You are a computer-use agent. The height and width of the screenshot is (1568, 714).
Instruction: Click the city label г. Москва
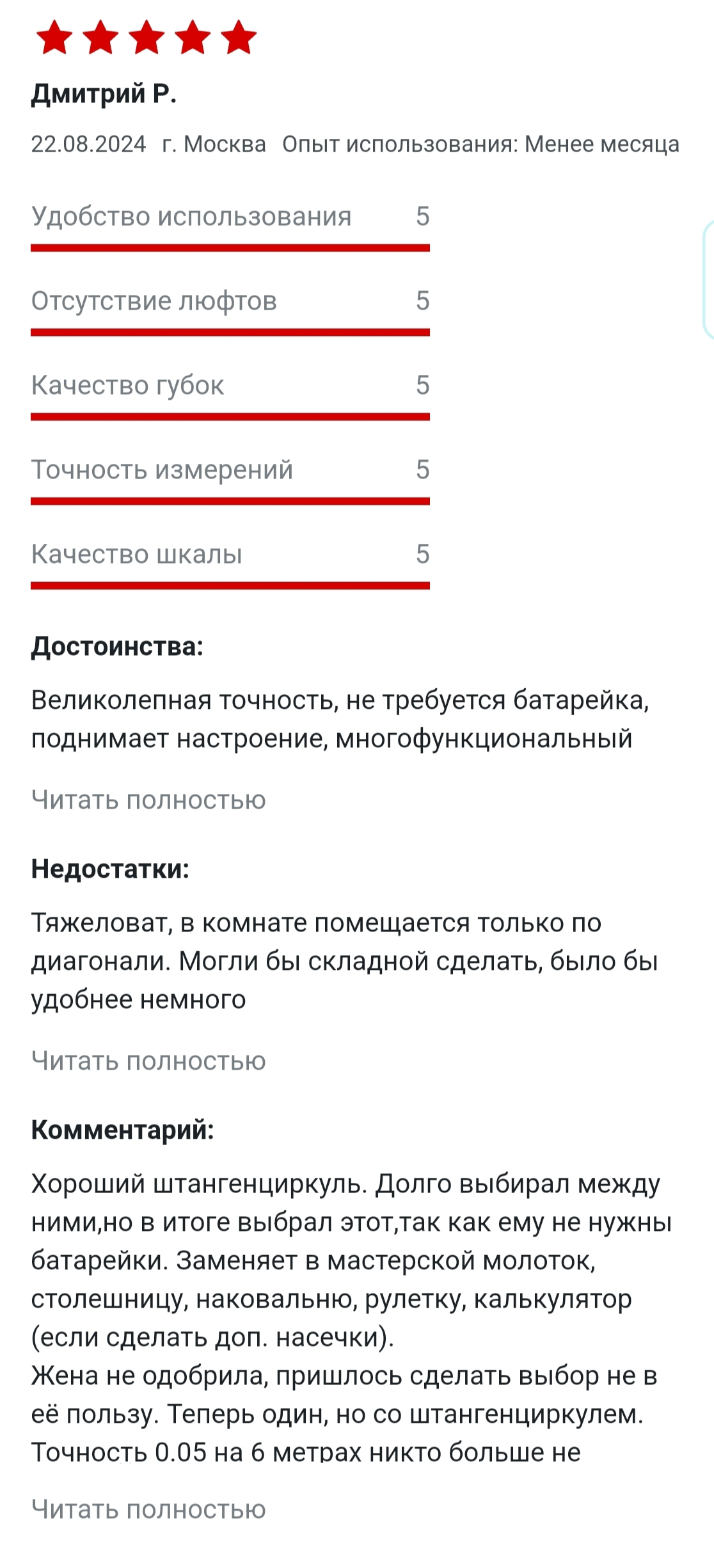tap(214, 145)
